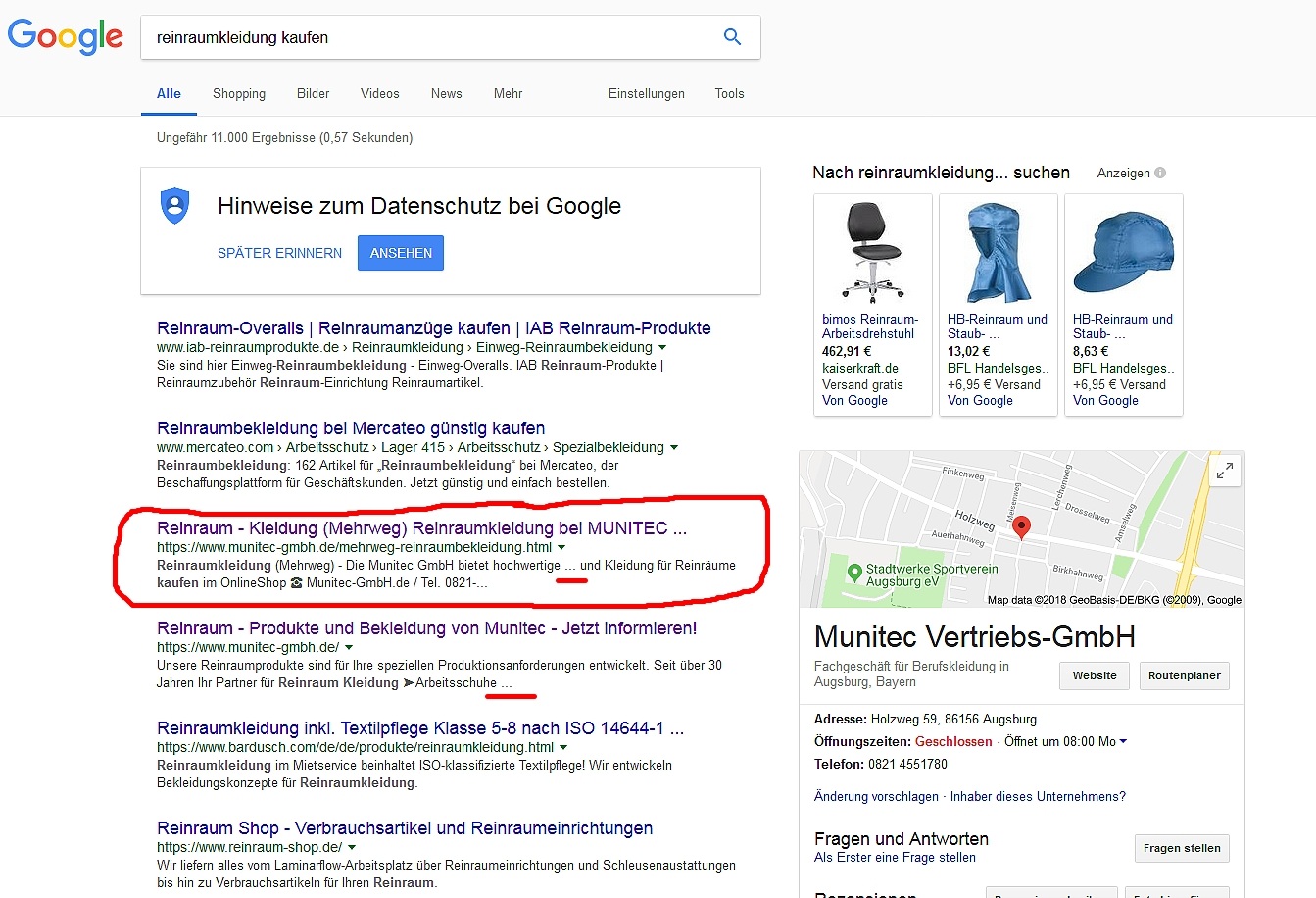This screenshot has height=898, width=1316.
Task: Click SPÄTER ERINNERN
Action: point(279,253)
